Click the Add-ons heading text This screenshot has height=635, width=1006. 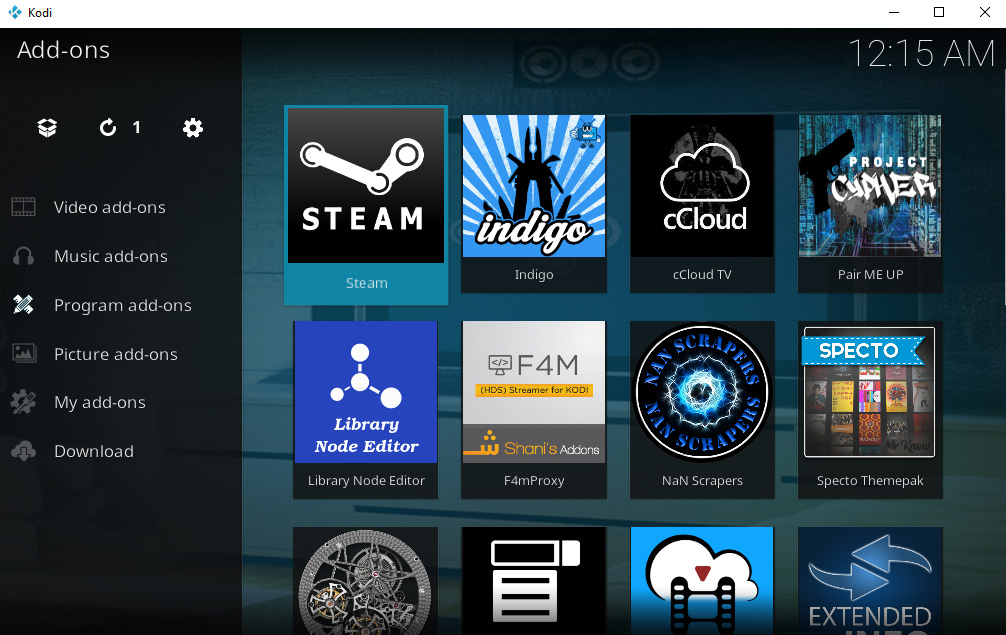coord(64,50)
